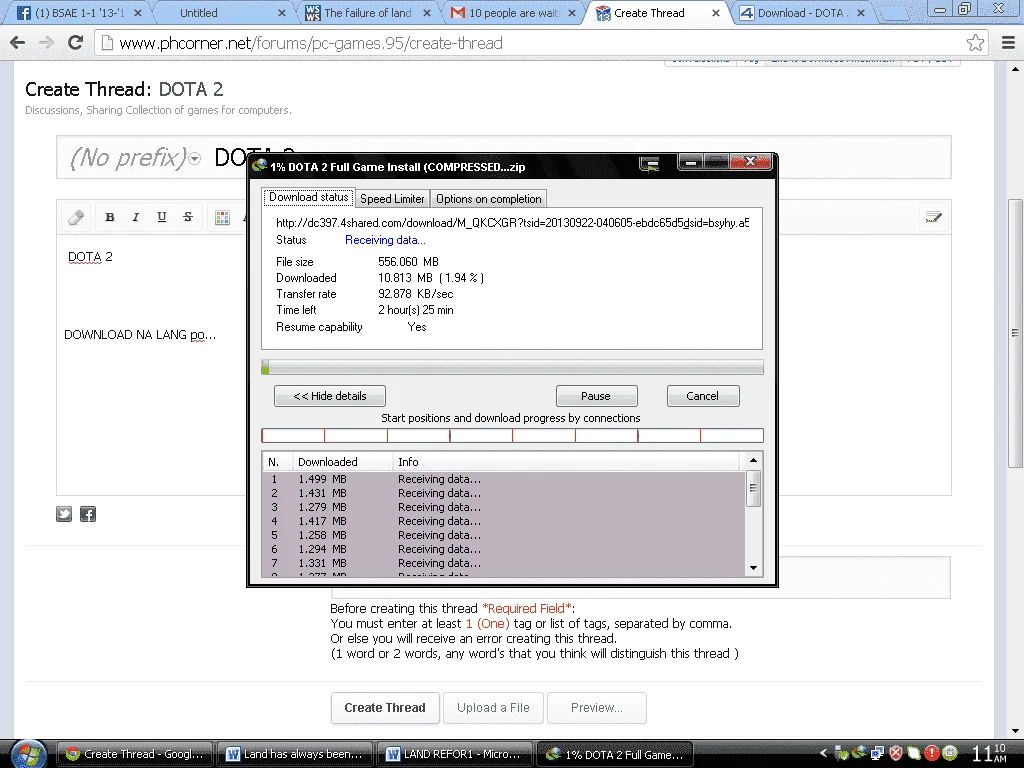
Task: Open Land has always been Word taskbar item
Action: pos(294,754)
